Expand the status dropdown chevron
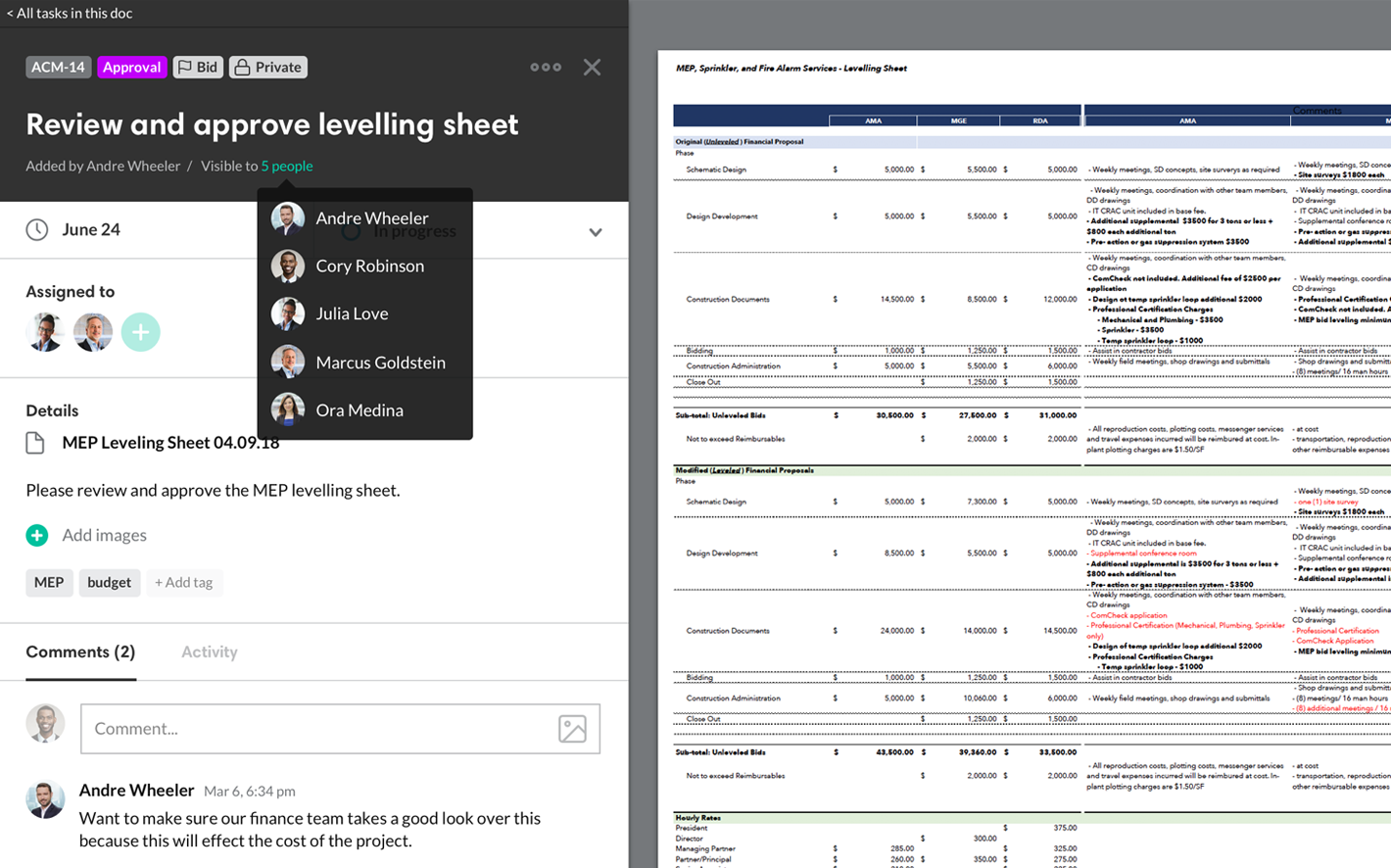The height and width of the screenshot is (868, 1391). pos(595,232)
